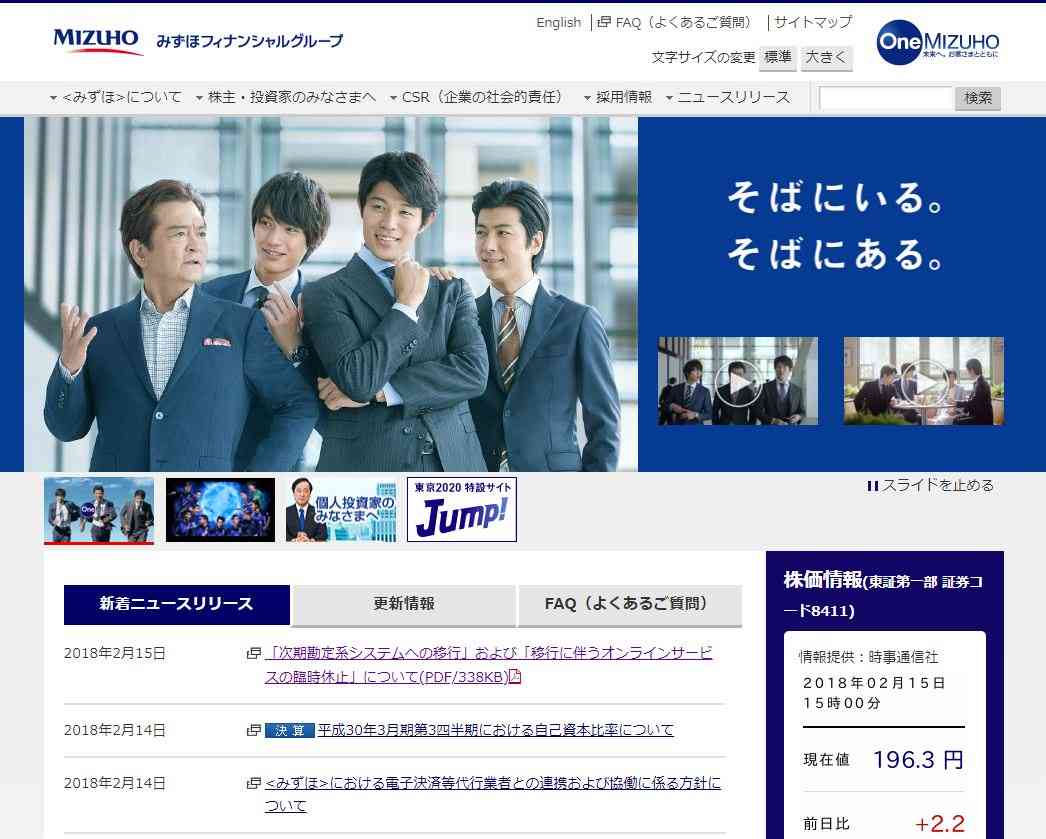Click the new-window icon beside the FAQ header link
This screenshot has width=1046, height=839.
(604, 22)
